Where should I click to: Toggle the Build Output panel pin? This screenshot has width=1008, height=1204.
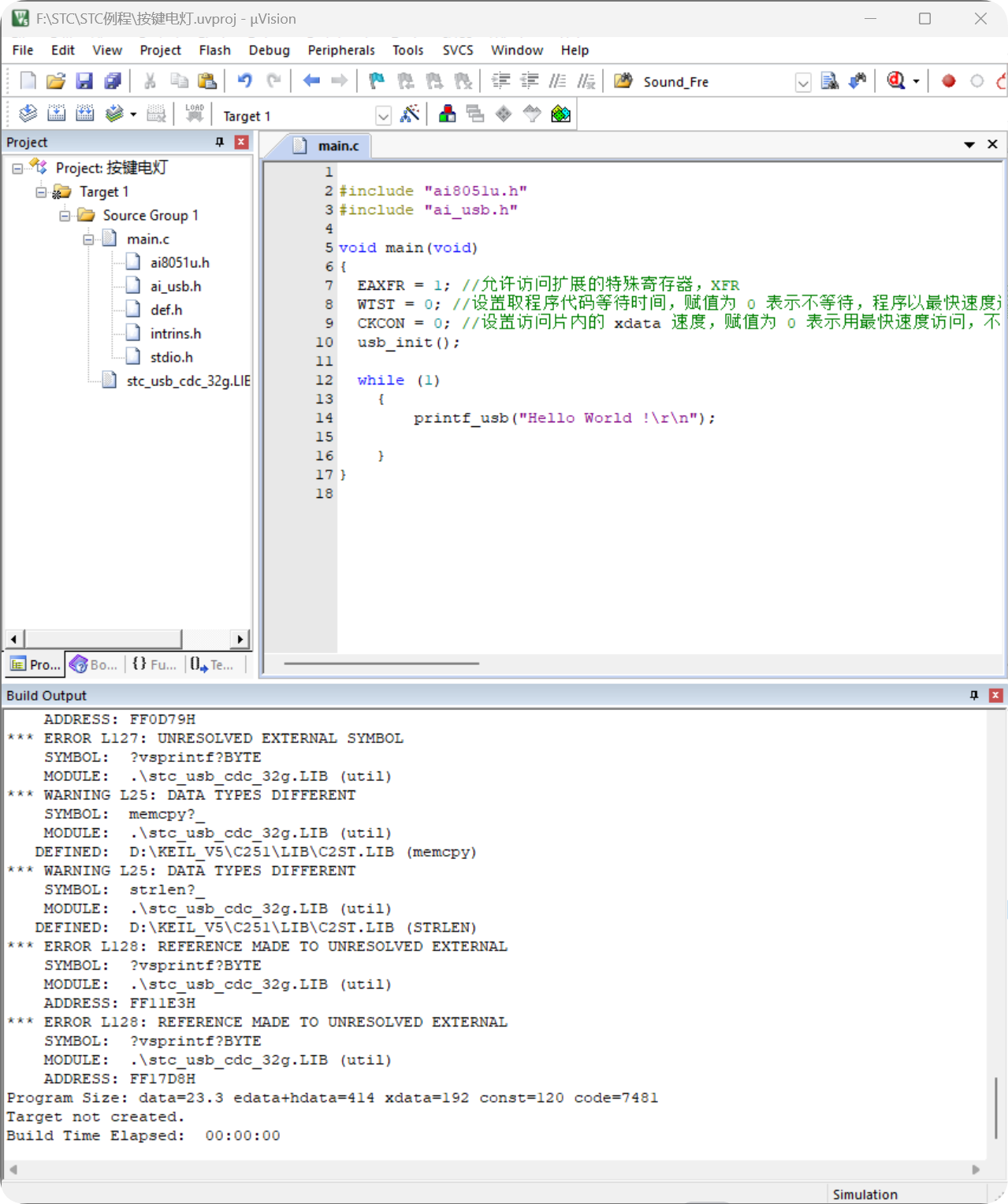(974, 695)
